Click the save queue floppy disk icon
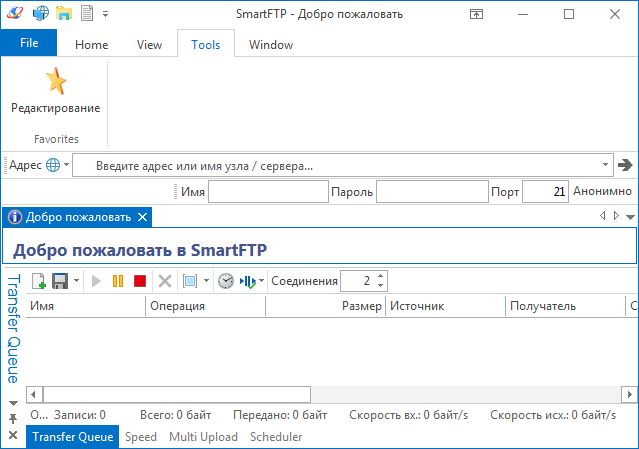The height and width of the screenshot is (449, 639). (x=60, y=282)
